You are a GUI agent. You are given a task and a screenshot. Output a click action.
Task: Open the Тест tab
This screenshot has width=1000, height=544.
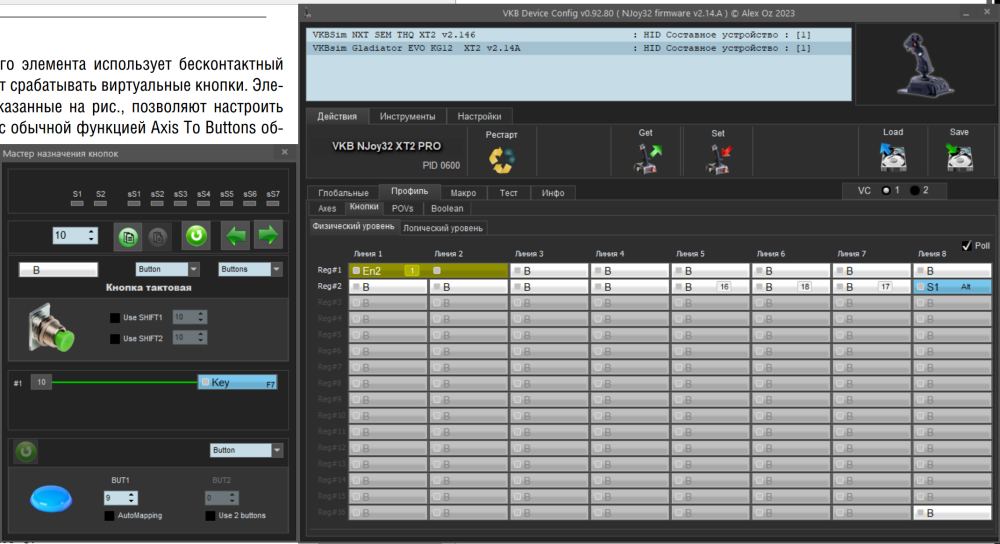click(508, 193)
